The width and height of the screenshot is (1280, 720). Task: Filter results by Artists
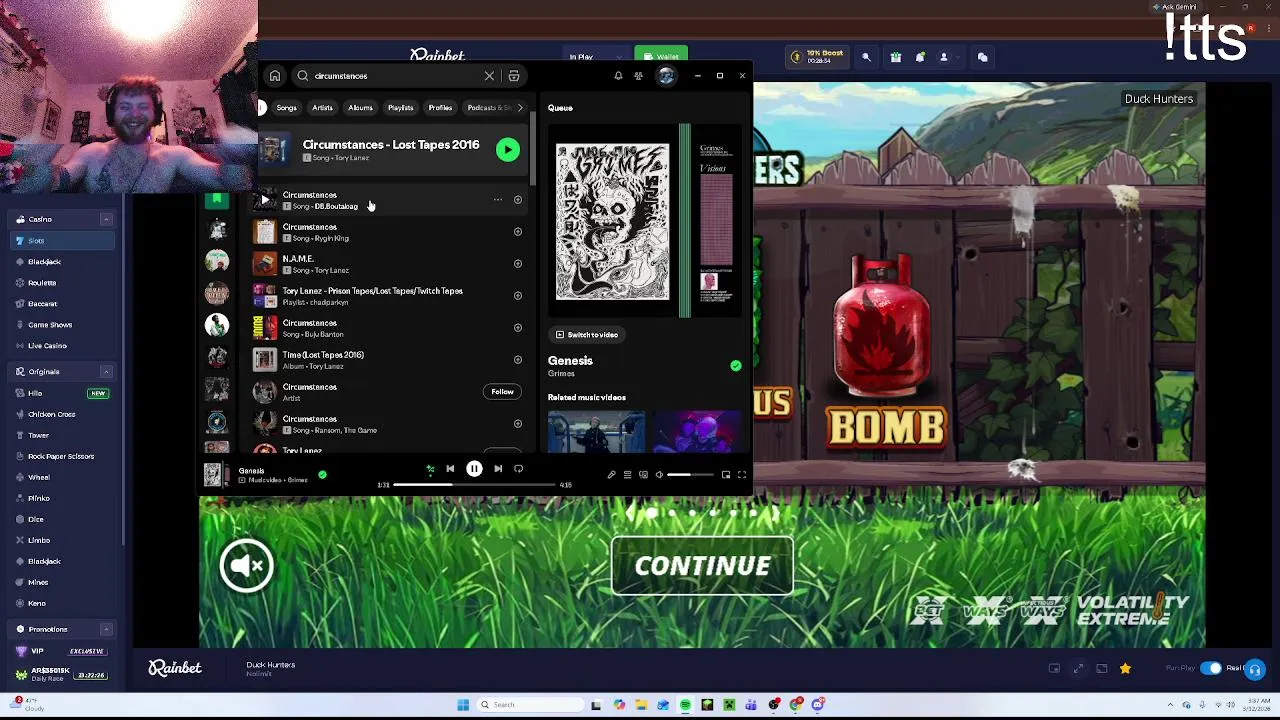click(x=322, y=108)
